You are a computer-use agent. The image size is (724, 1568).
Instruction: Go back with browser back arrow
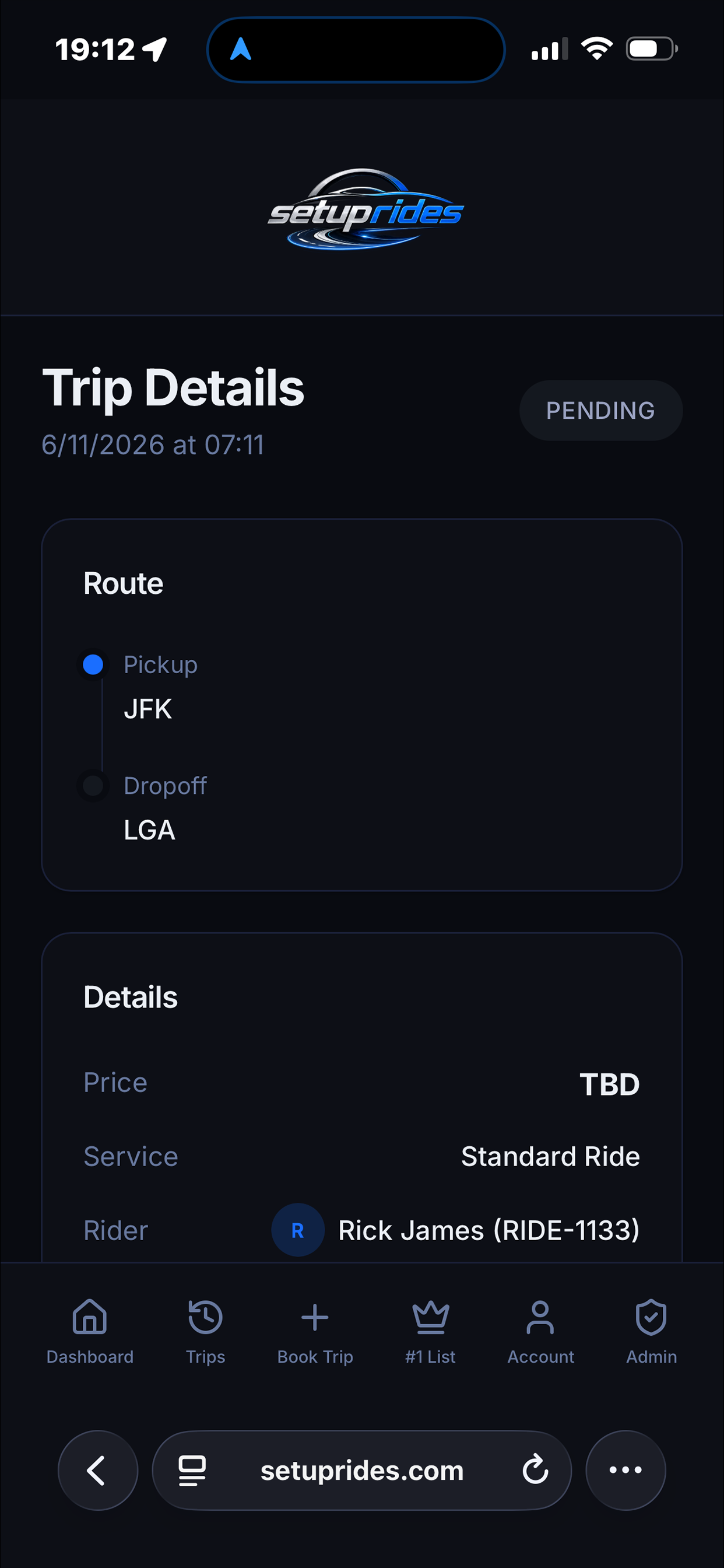pos(98,1471)
